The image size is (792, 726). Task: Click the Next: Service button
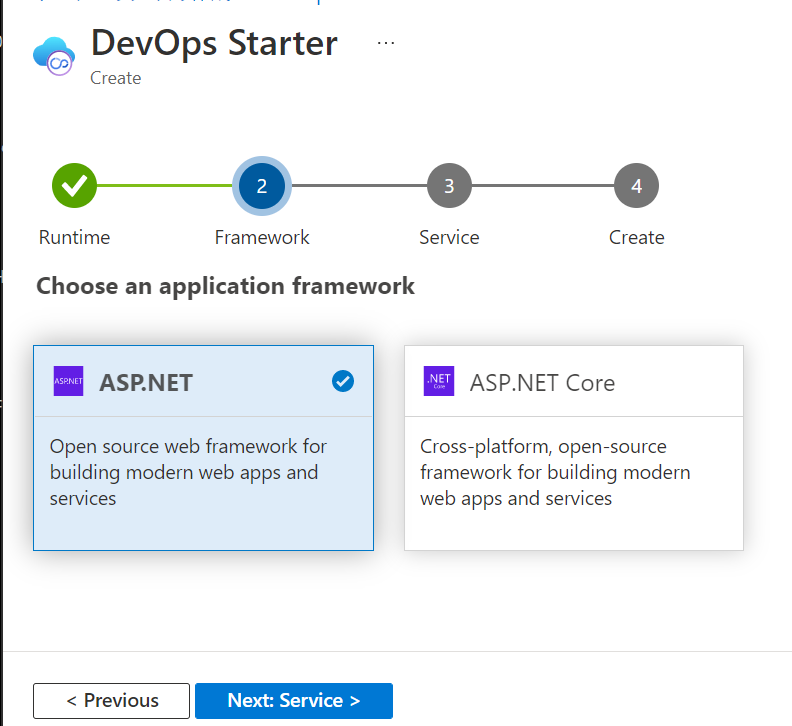point(294,701)
